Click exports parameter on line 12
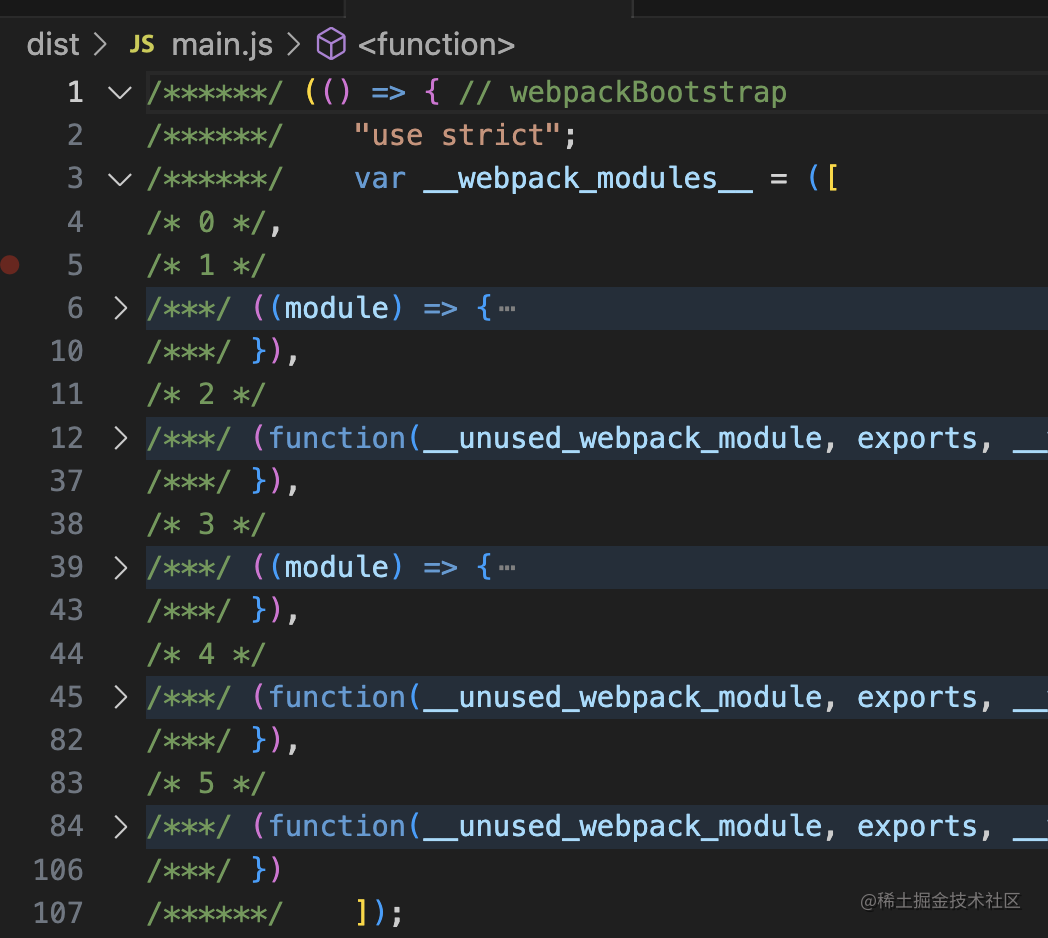The height and width of the screenshot is (938, 1048). [917, 439]
